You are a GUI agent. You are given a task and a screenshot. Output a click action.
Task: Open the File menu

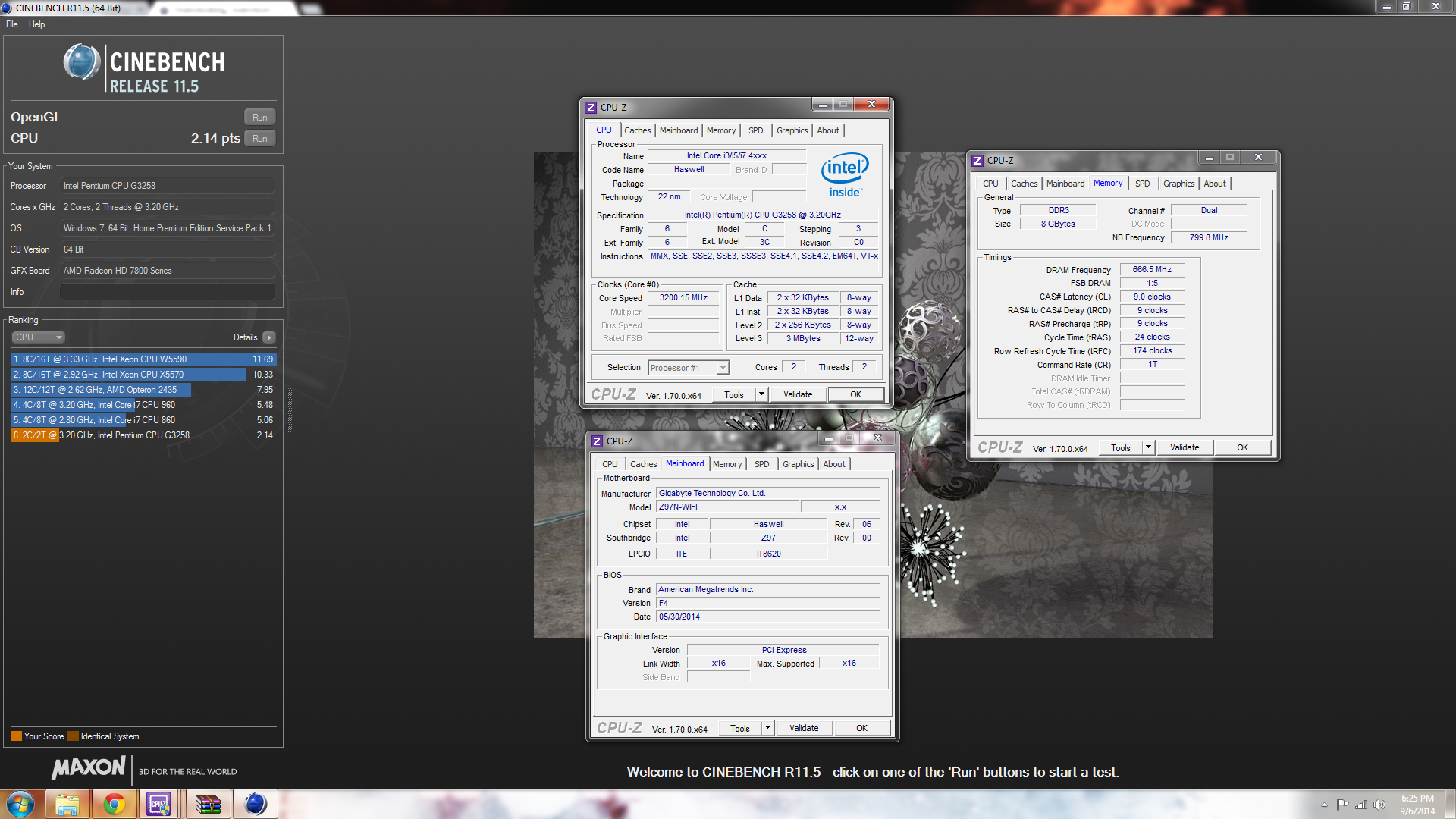(12, 24)
